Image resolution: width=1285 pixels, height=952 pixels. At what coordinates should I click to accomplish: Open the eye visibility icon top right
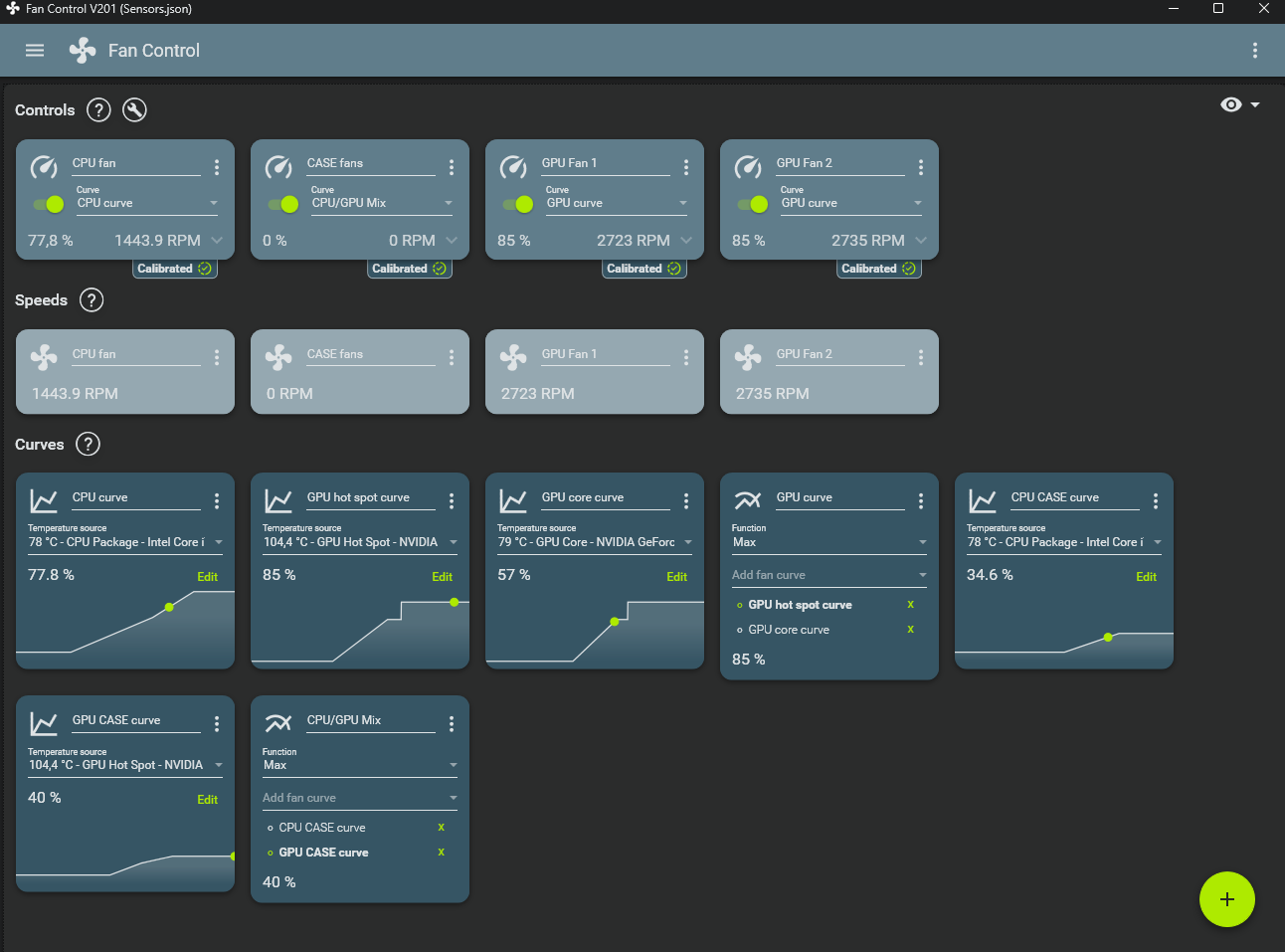pos(1230,103)
